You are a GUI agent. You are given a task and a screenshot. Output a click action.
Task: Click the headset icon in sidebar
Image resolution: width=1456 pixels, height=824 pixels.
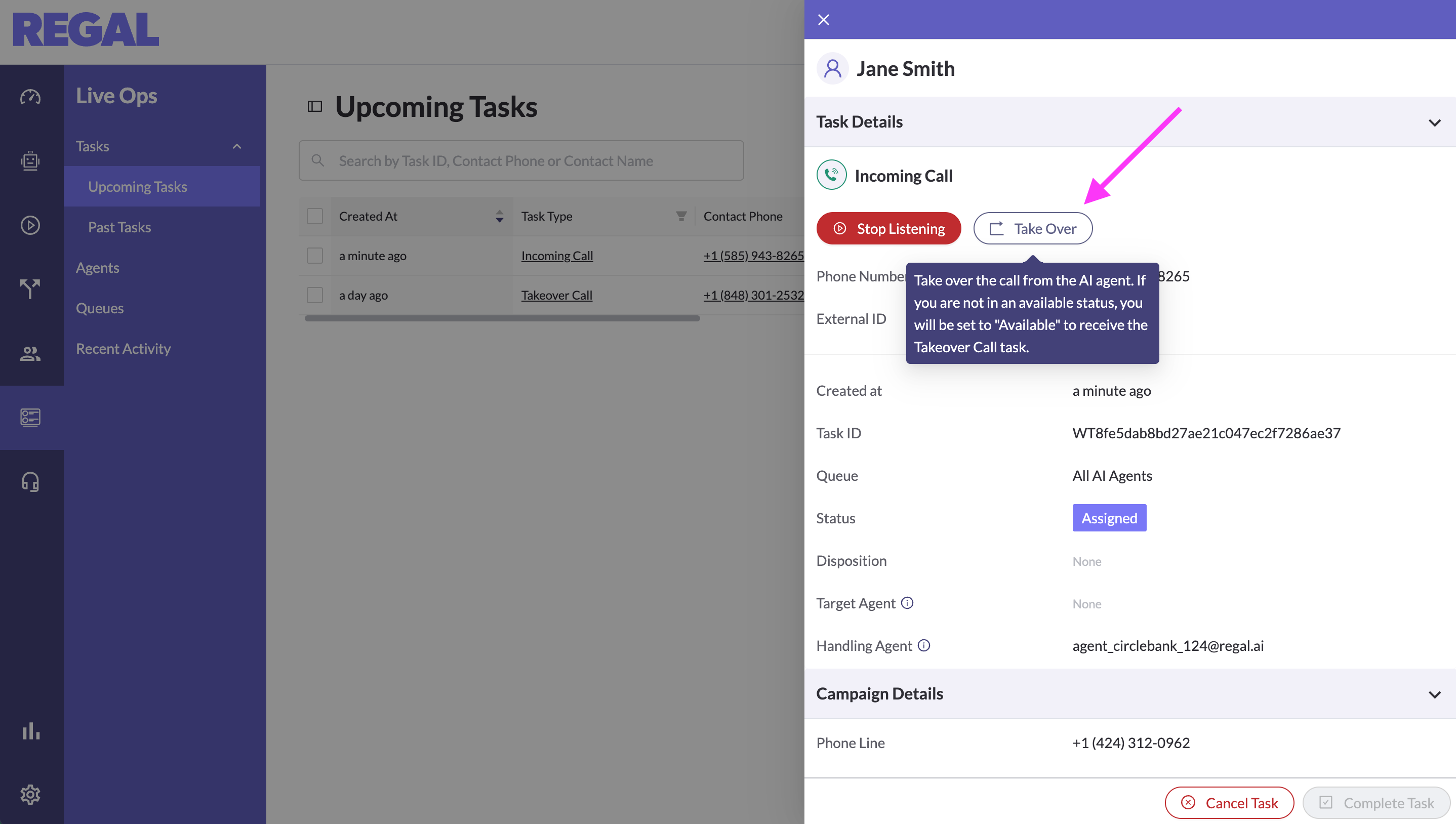(30, 482)
